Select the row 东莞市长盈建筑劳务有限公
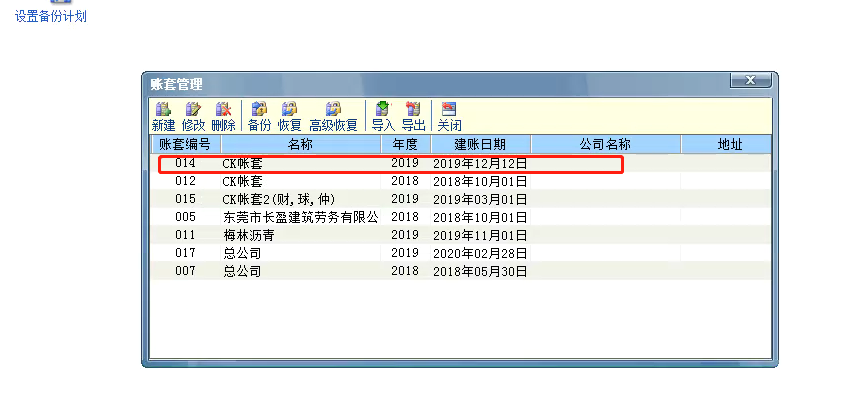 point(461,217)
